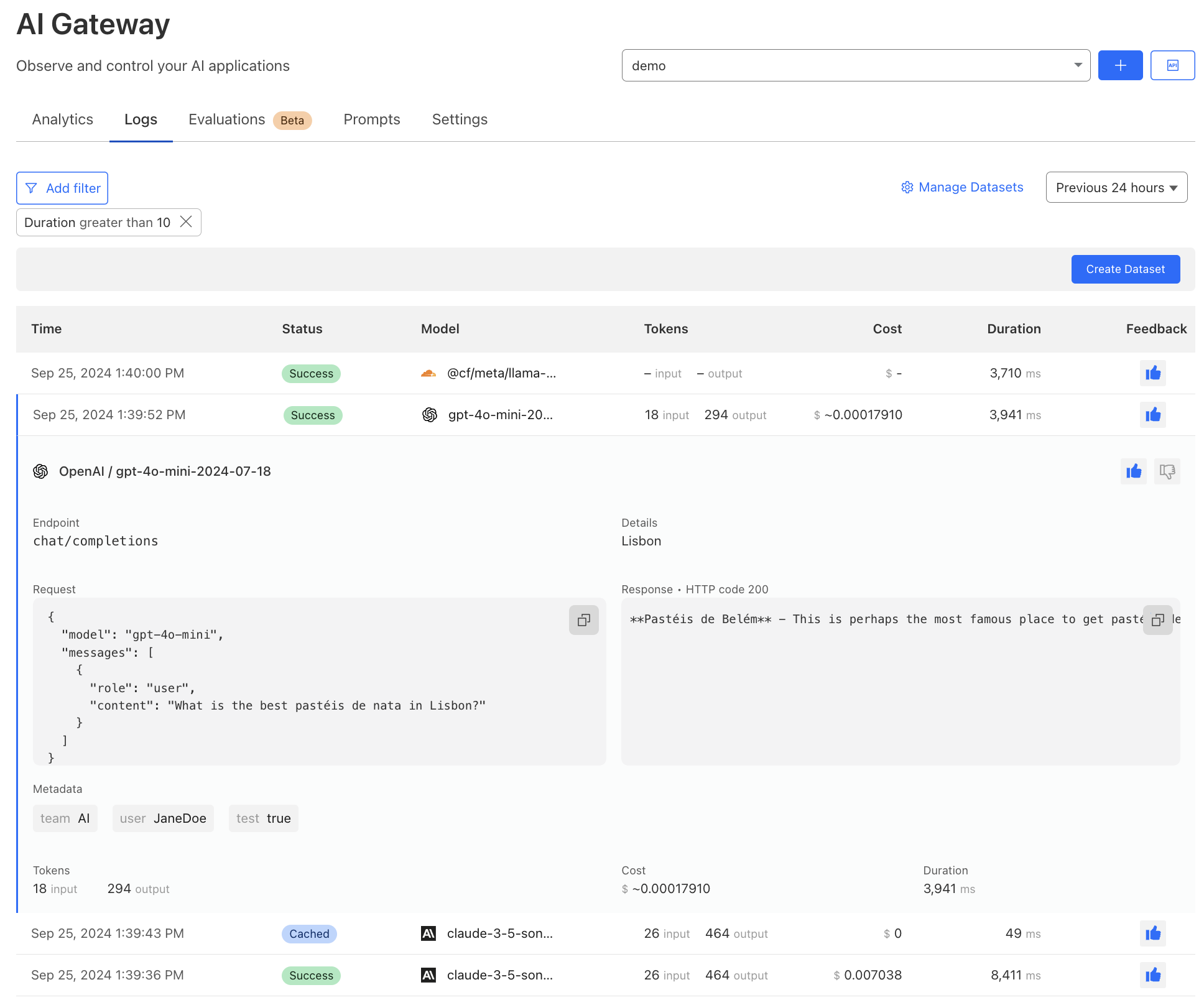This screenshot has width=1204, height=1000.
Task: Click the Add filter button
Action: tap(62, 188)
